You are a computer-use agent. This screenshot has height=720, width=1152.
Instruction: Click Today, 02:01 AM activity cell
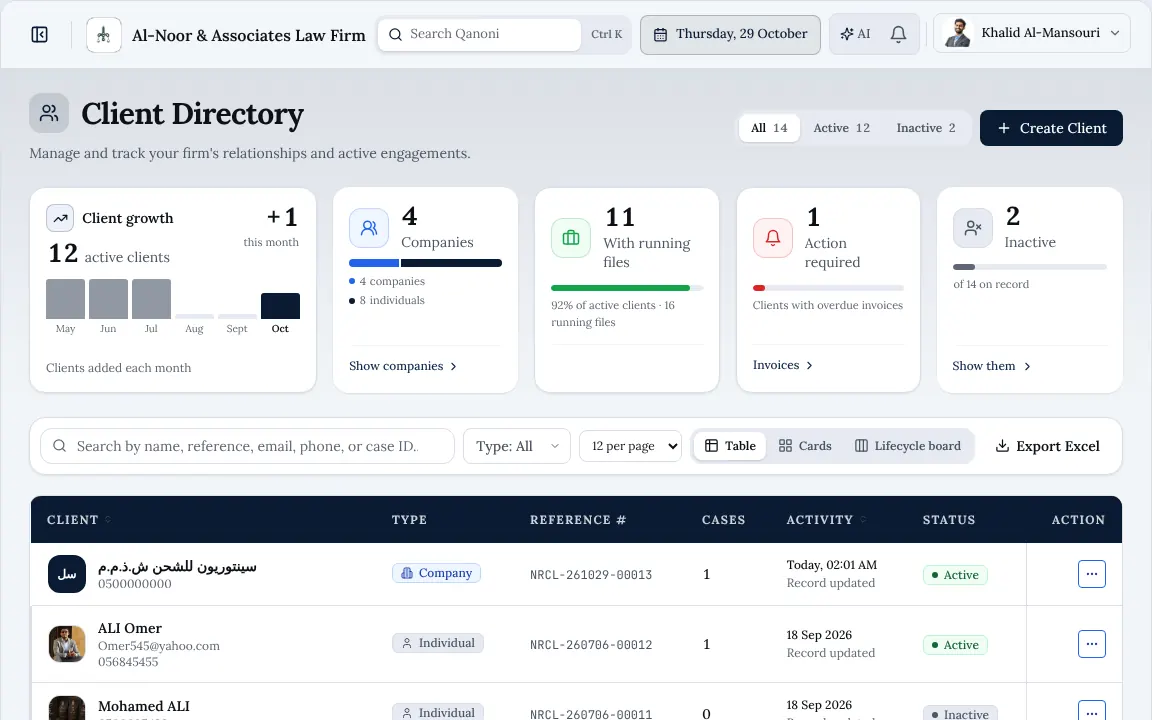(832, 565)
